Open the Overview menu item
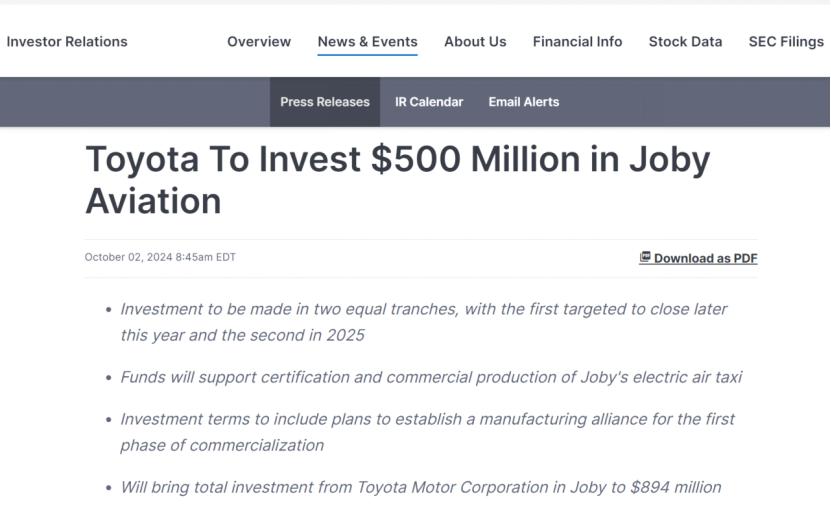This screenshot has height=508, width=831. click(259, 42)
